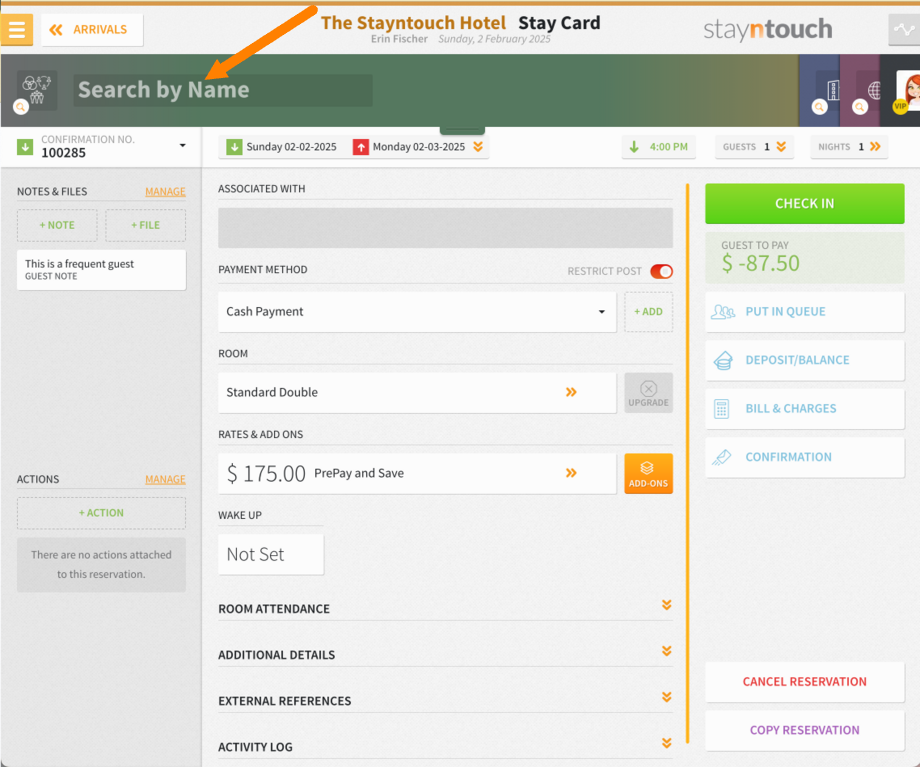920x767 pixels.
Task: Click the collapse handle under the header
Action: (x=462, y=130)
